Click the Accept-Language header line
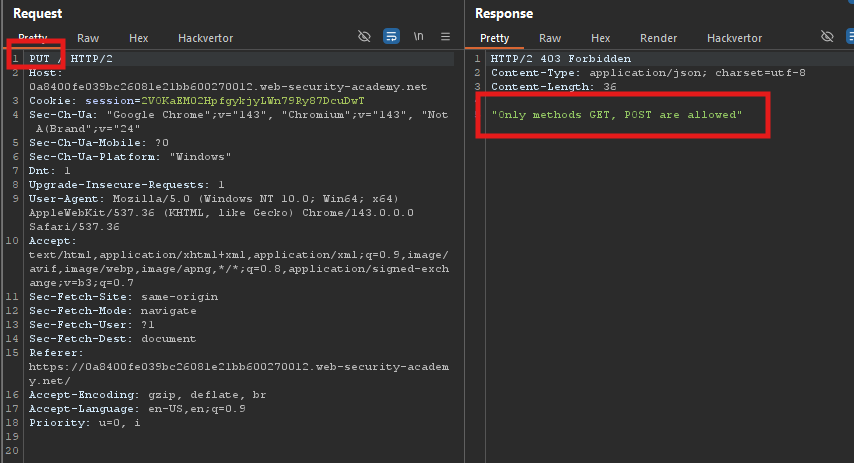The width and height of the screenshot is (854, 463). coord(137,409)
